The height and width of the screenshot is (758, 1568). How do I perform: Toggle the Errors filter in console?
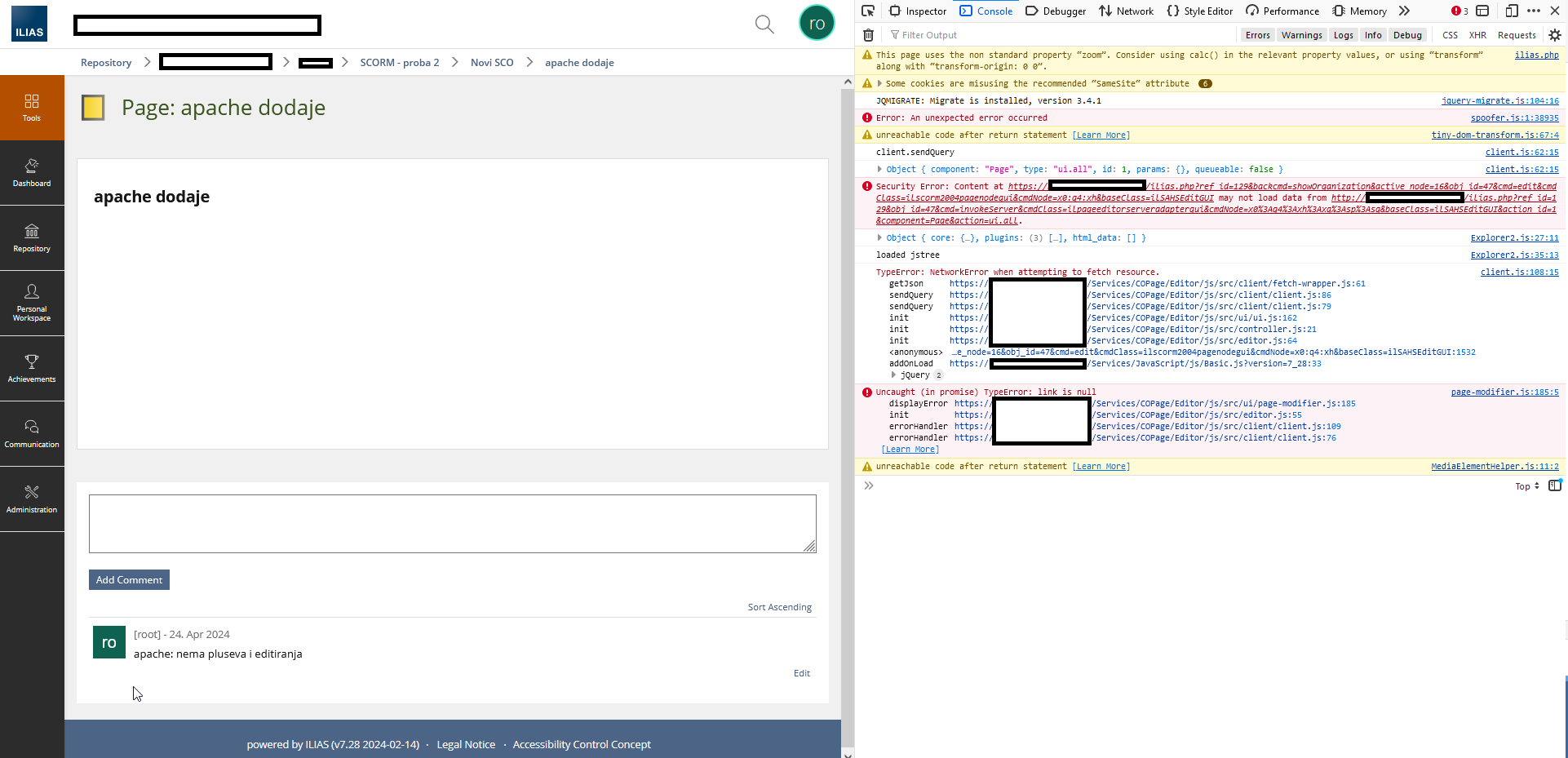1257,35
